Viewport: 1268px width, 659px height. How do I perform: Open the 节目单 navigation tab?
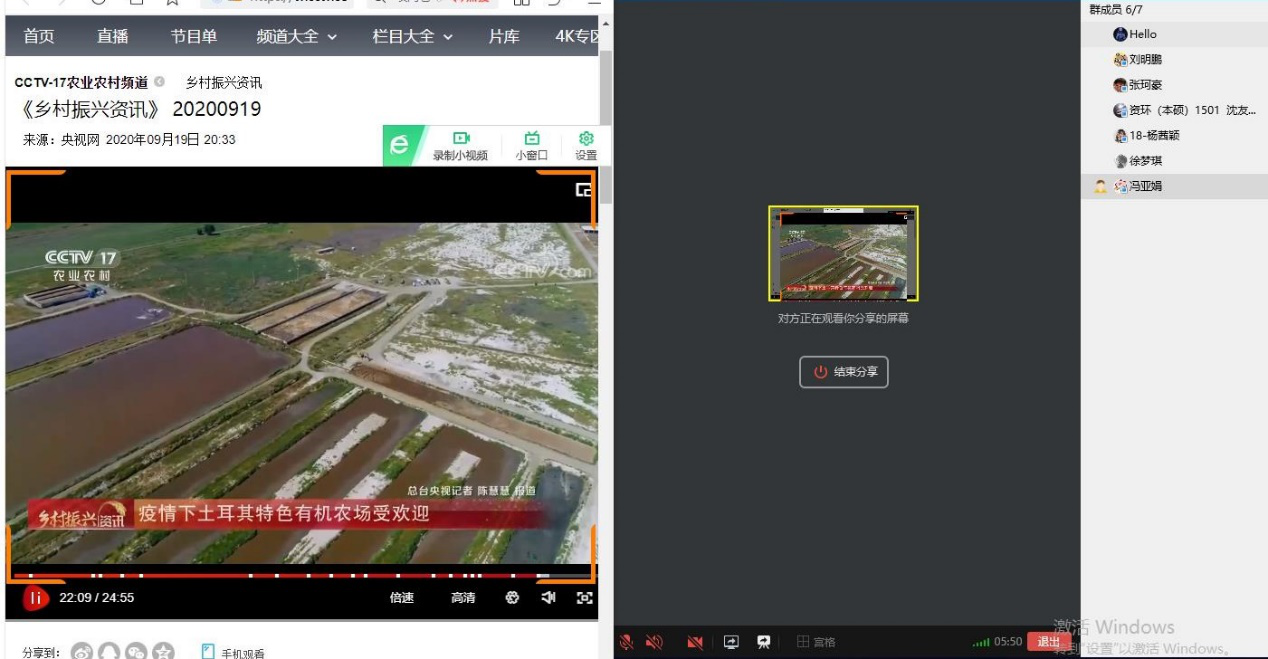194,37
